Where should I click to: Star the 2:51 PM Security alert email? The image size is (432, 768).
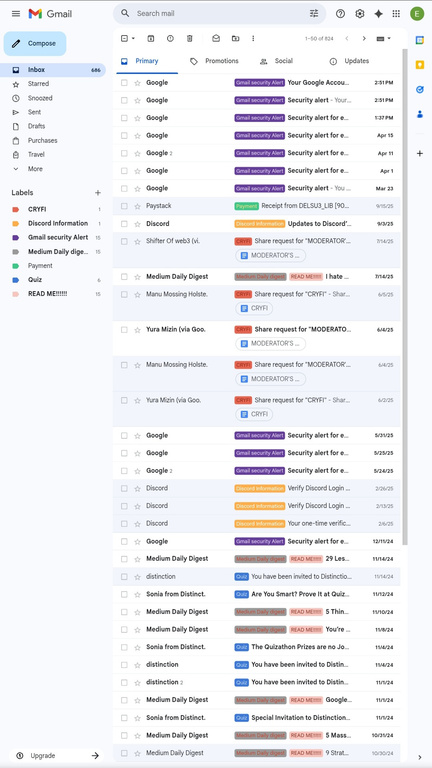click(x=138, y=100)
